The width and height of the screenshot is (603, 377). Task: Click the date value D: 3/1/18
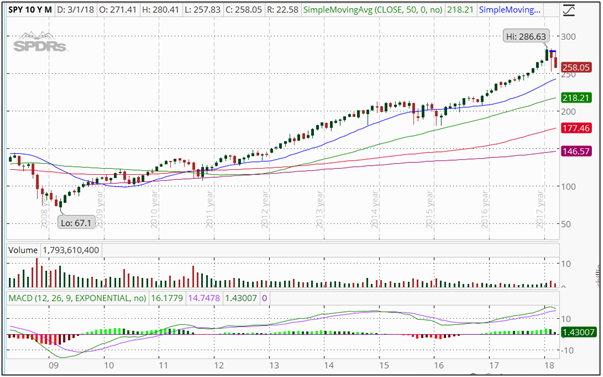[x=75, y=10]
